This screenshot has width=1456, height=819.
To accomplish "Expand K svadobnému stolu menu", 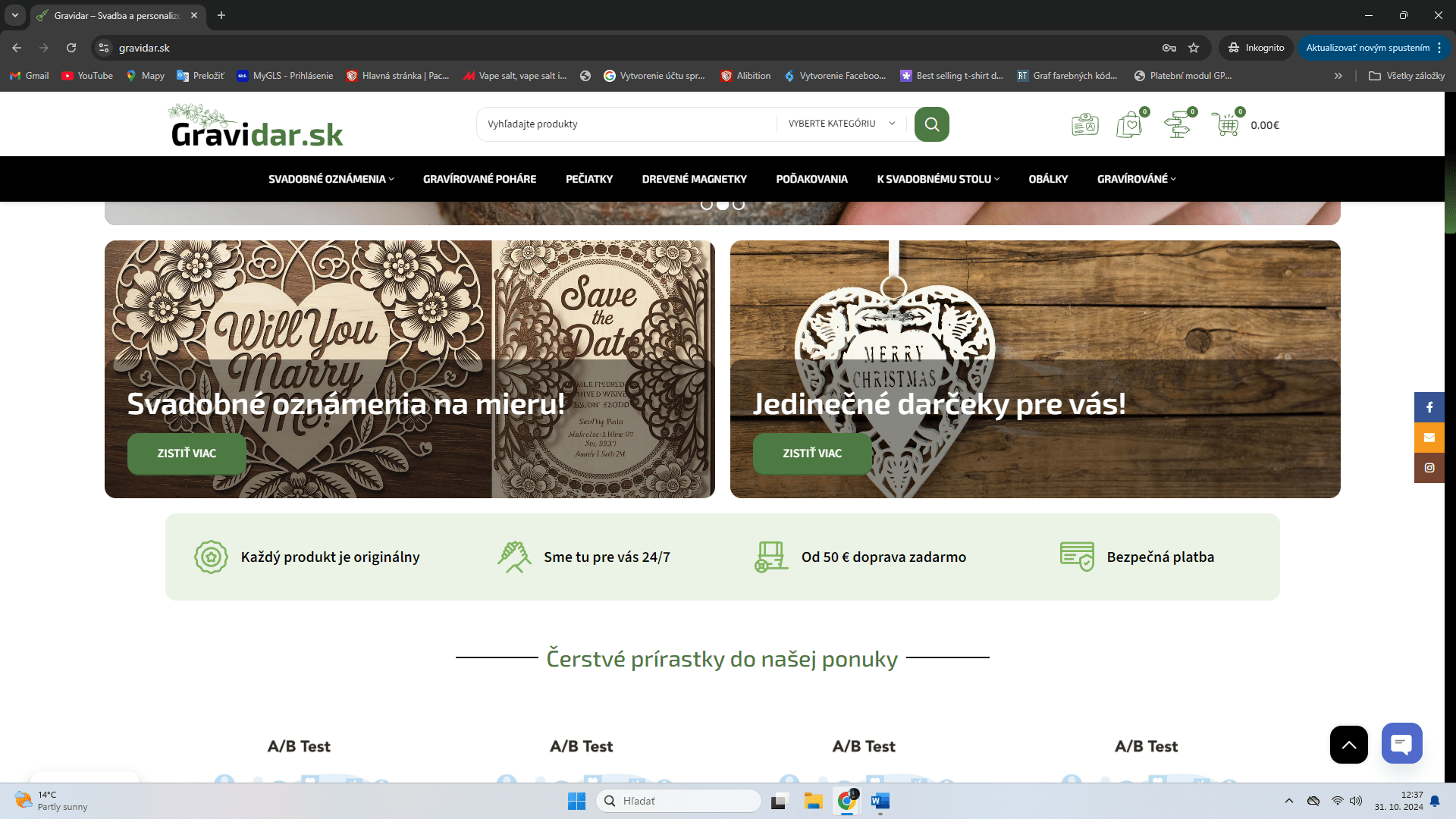I will (x=939, y=179).
